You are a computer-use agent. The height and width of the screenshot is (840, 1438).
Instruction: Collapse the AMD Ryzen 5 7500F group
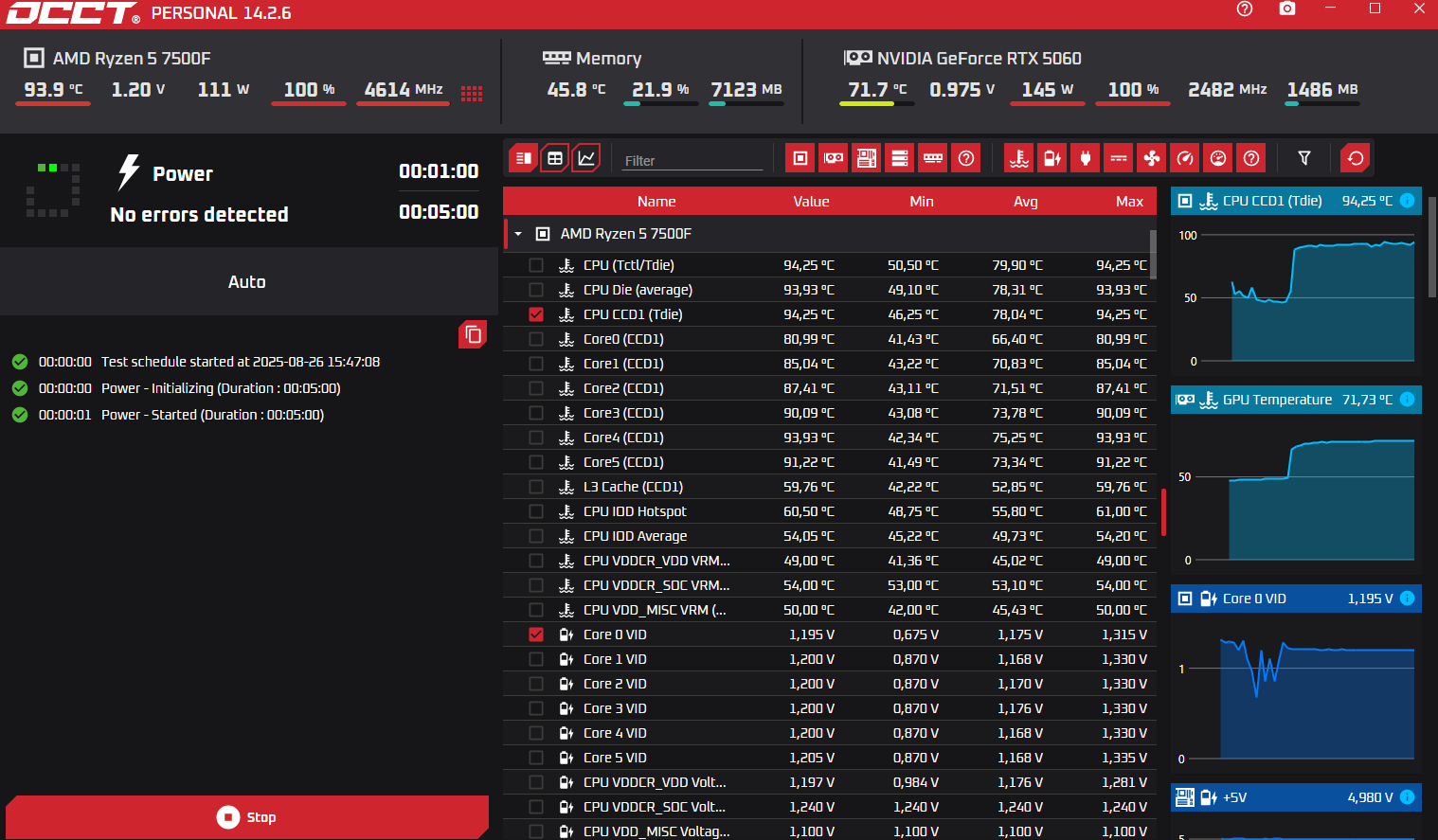[x=518, y=234]
